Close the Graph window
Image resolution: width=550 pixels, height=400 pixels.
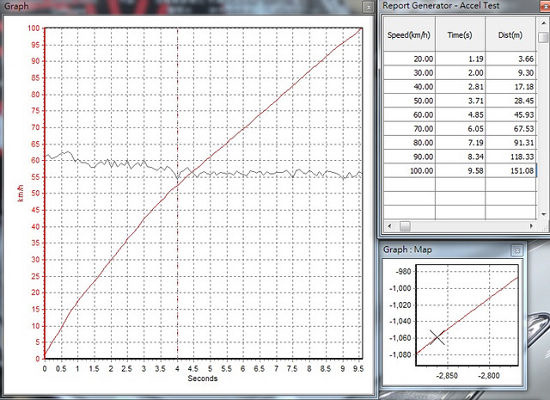368,7
